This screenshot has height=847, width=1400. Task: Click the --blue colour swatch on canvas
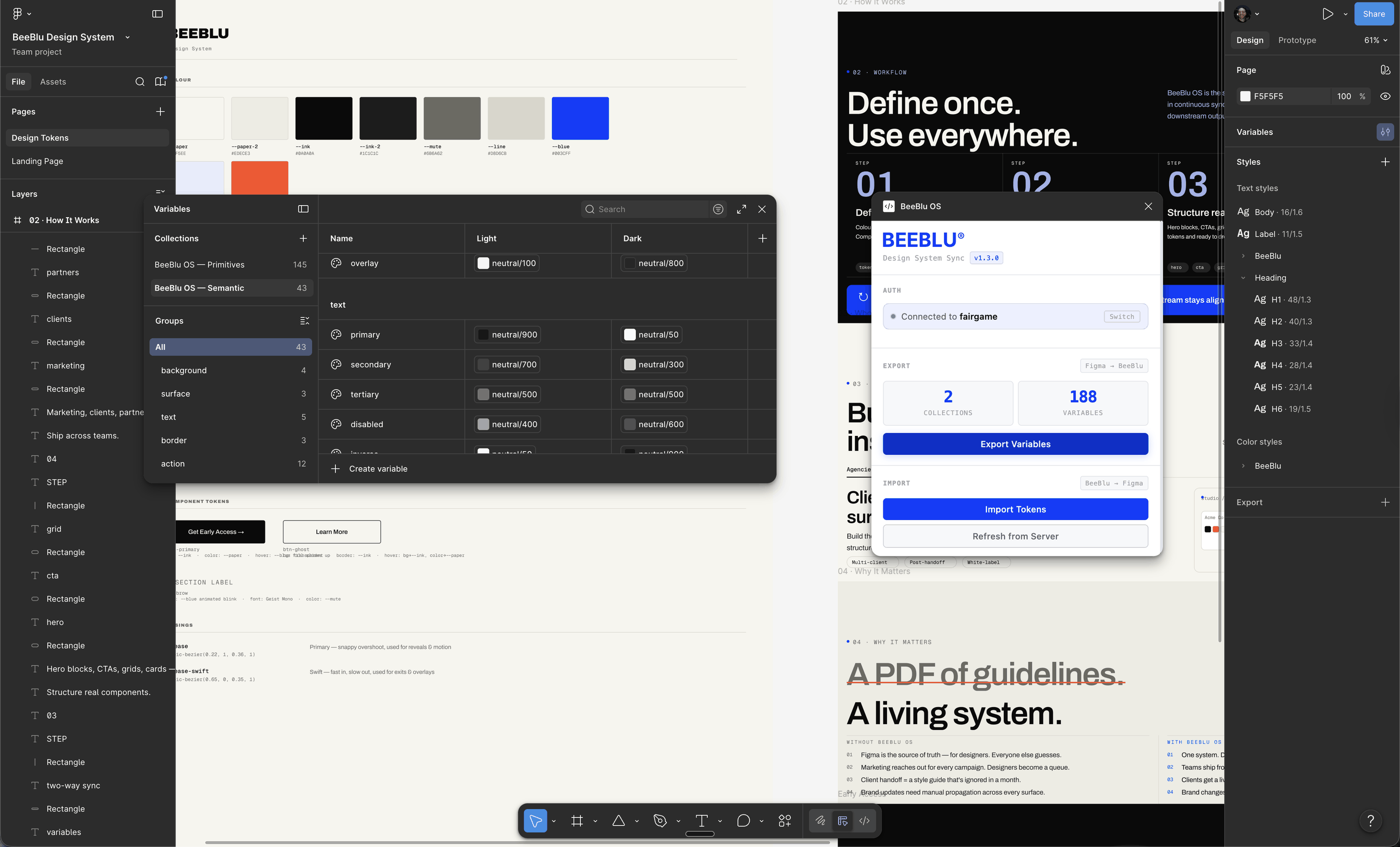pos(580,118)
